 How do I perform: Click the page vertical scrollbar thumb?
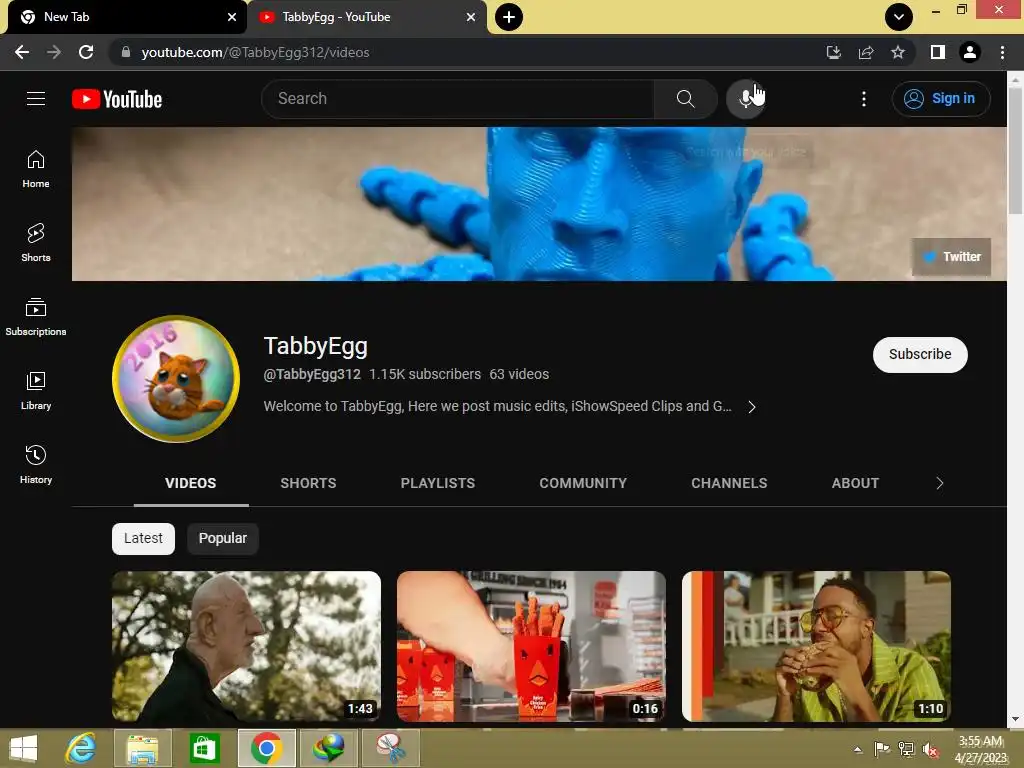pos(1015,149)
